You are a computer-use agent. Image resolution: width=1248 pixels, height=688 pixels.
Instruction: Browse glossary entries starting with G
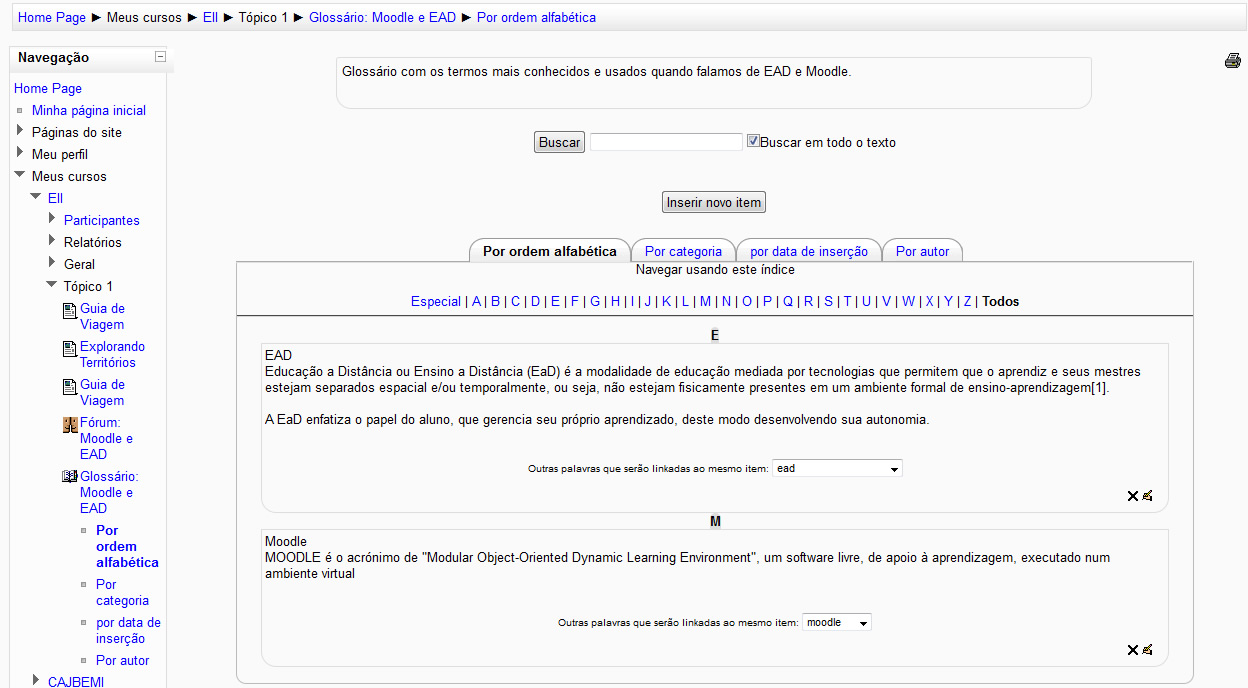(595, 301)
